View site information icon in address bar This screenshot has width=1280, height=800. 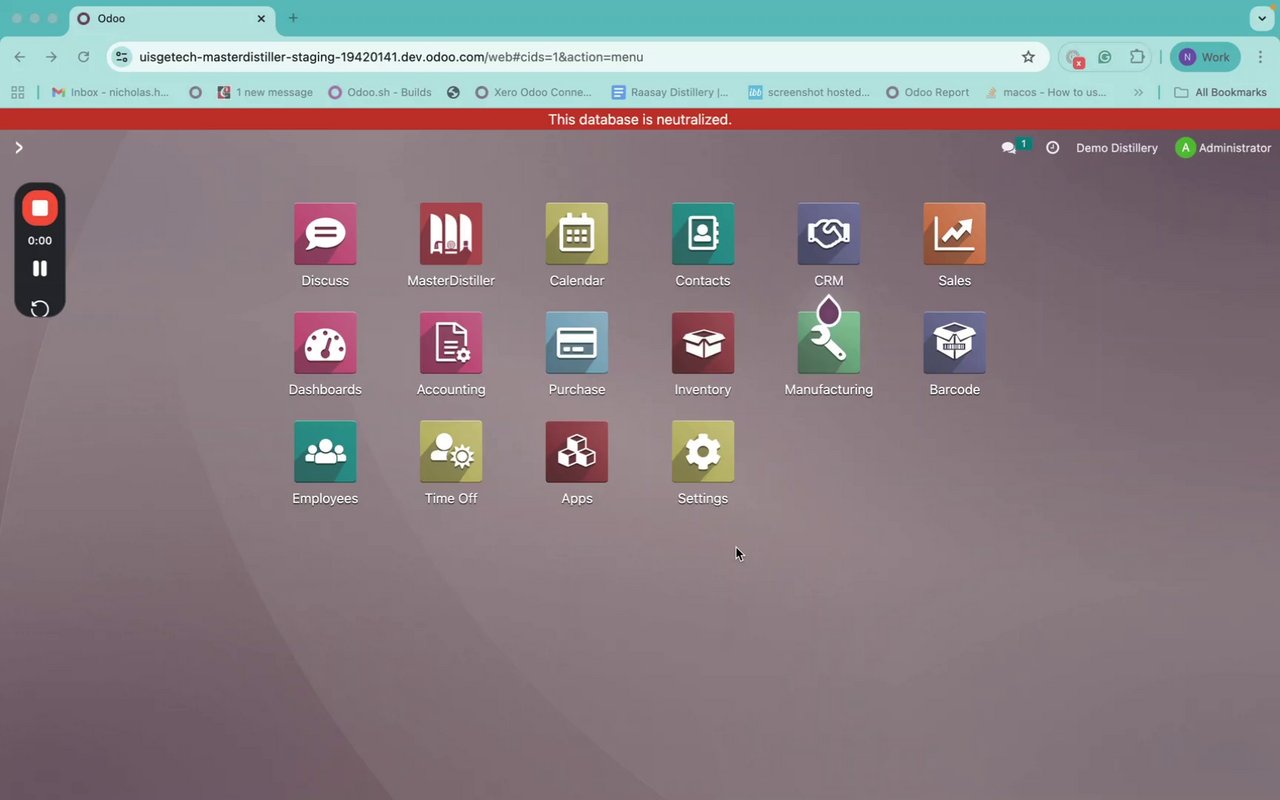point(122,57)
